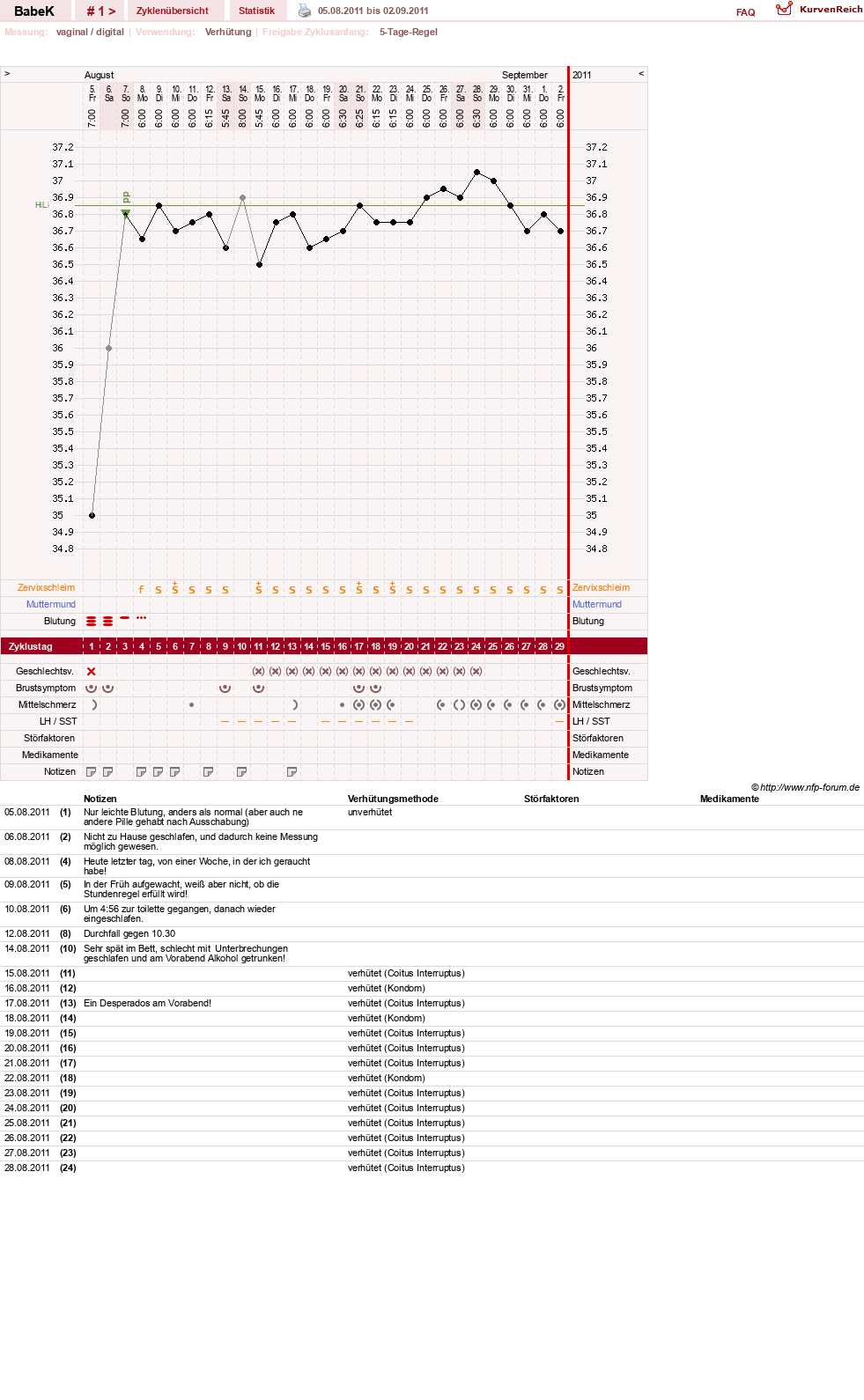864x1400 pixels.
Task: Open the KurvenReich crown logo
Action: point(784,9)
